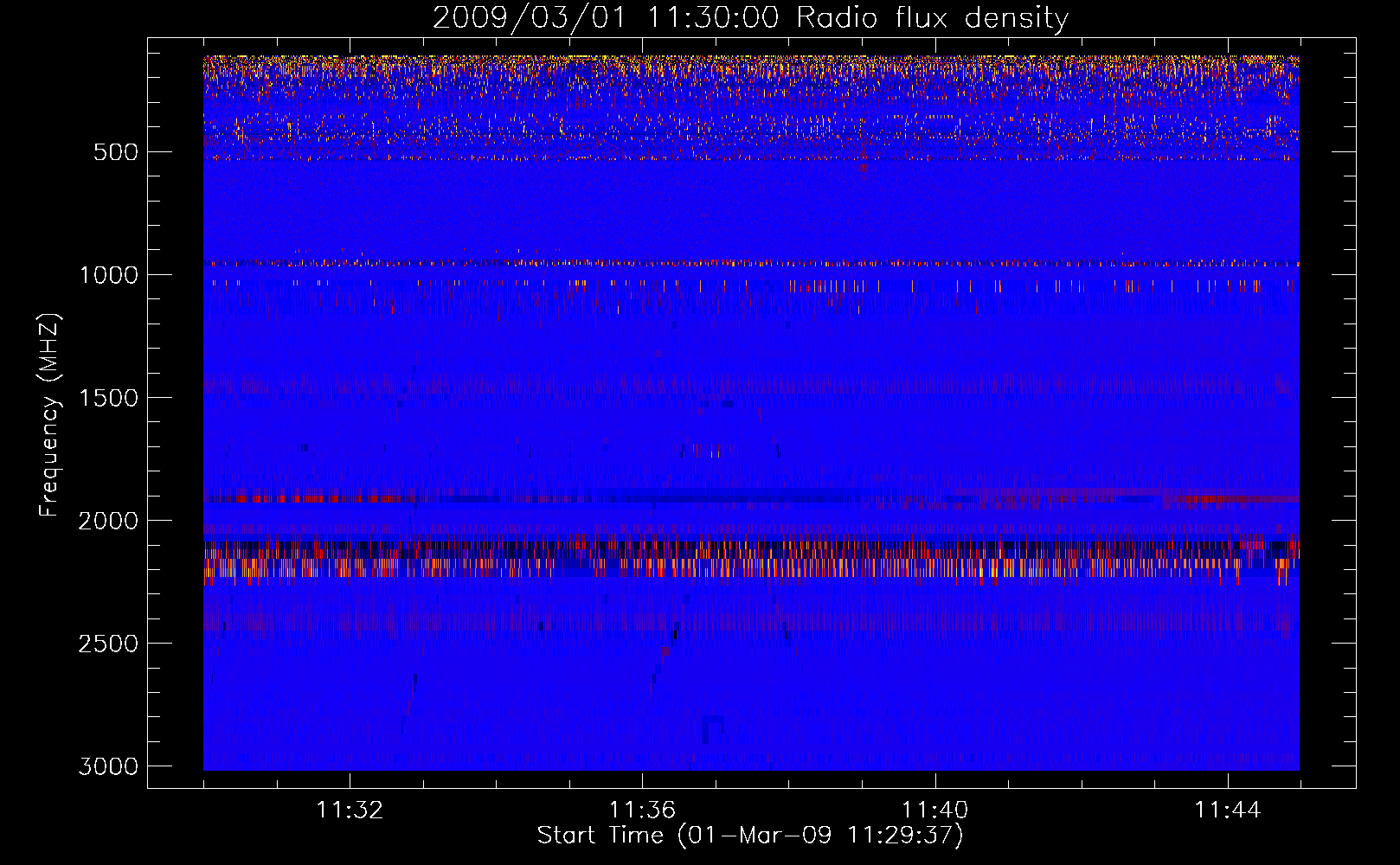Click the 11:44 time tick label

(1228, 811)
